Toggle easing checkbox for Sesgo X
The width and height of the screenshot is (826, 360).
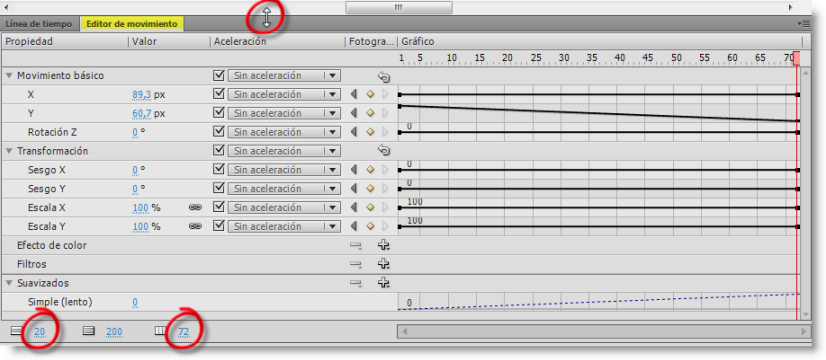click(x=219, y=169)
